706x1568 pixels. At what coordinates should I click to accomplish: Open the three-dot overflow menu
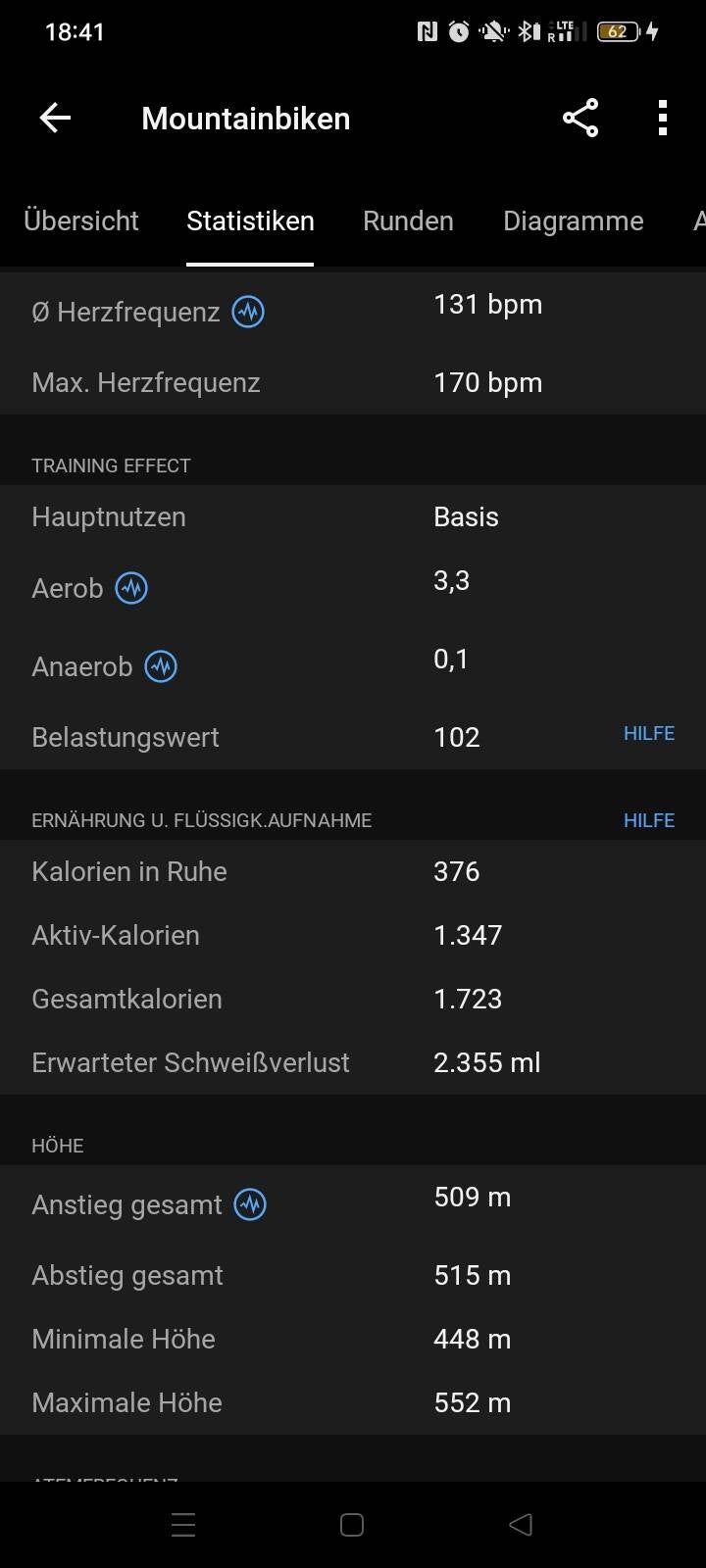(x=663, y=119)
